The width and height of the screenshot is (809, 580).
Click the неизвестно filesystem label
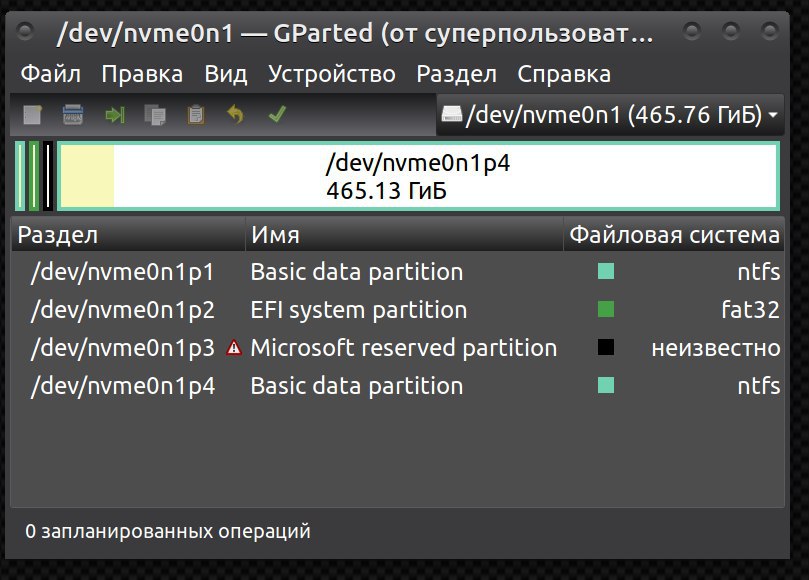(x=716, y=348)
